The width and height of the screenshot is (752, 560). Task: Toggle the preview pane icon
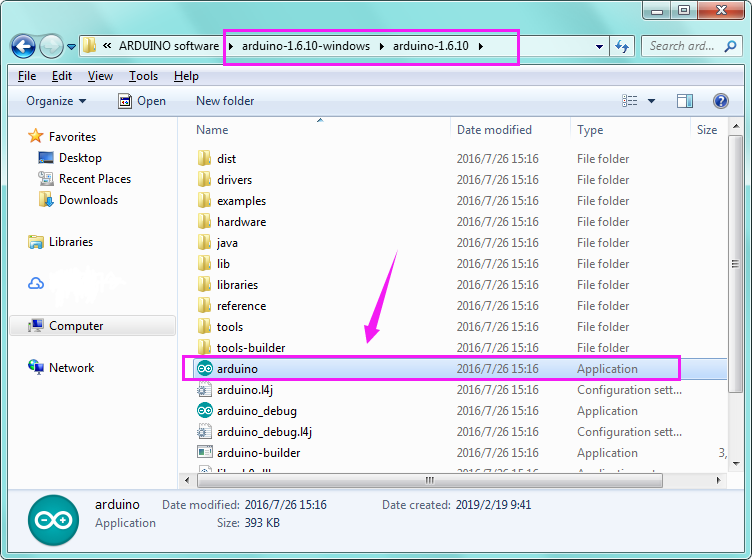(684, 101)
